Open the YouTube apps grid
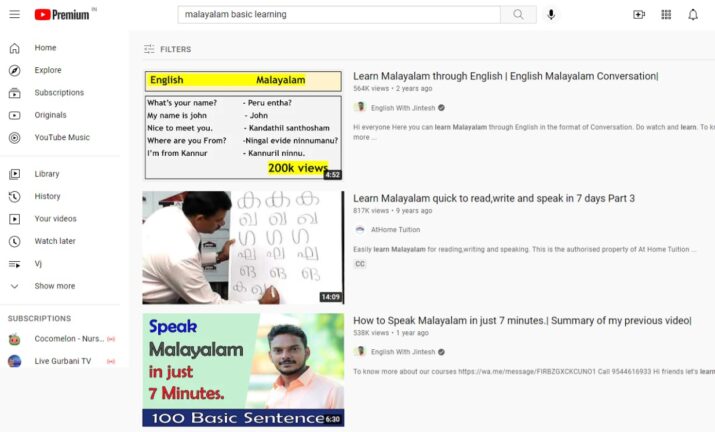Image resolution: width=715 pixels, height=432 pixels. click(x=666, y=15)
